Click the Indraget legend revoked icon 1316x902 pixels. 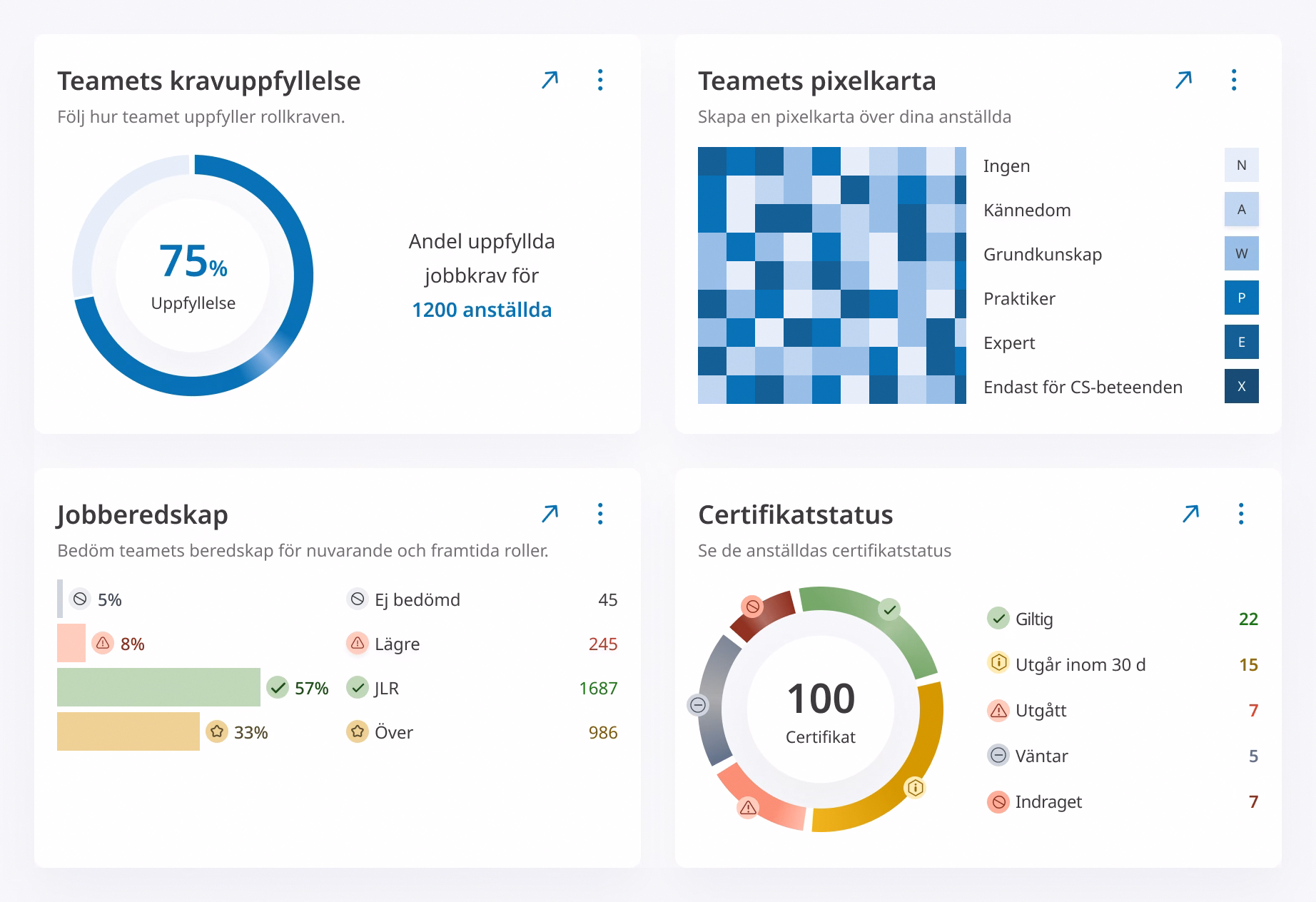998,801
